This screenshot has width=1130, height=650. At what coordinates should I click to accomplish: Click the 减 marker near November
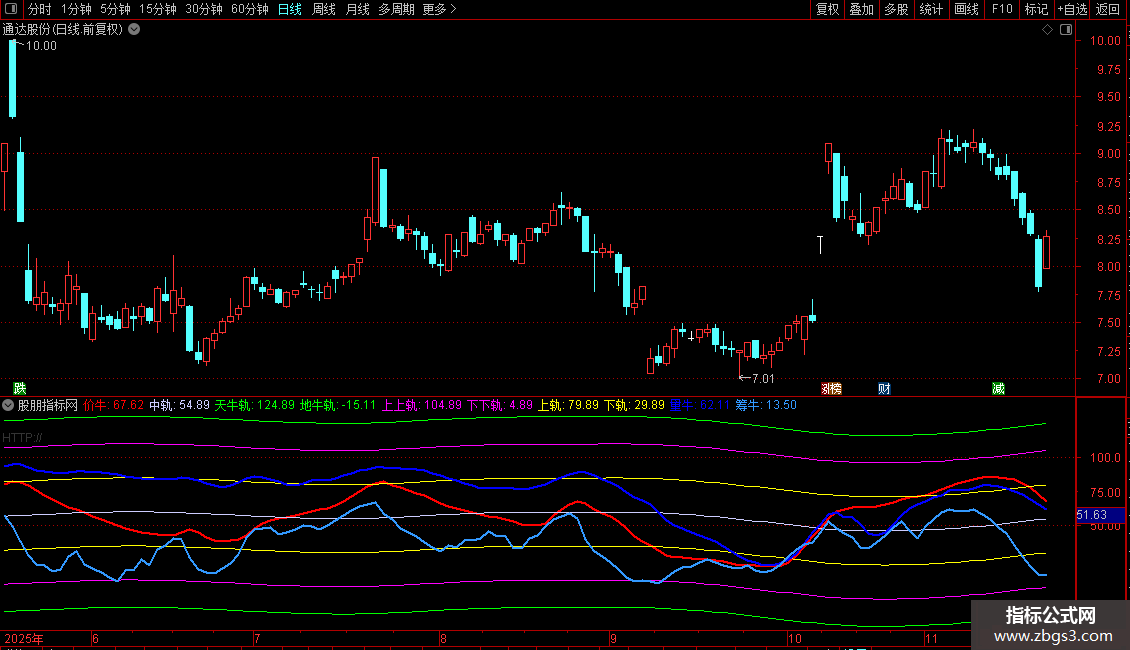point(998,388)
